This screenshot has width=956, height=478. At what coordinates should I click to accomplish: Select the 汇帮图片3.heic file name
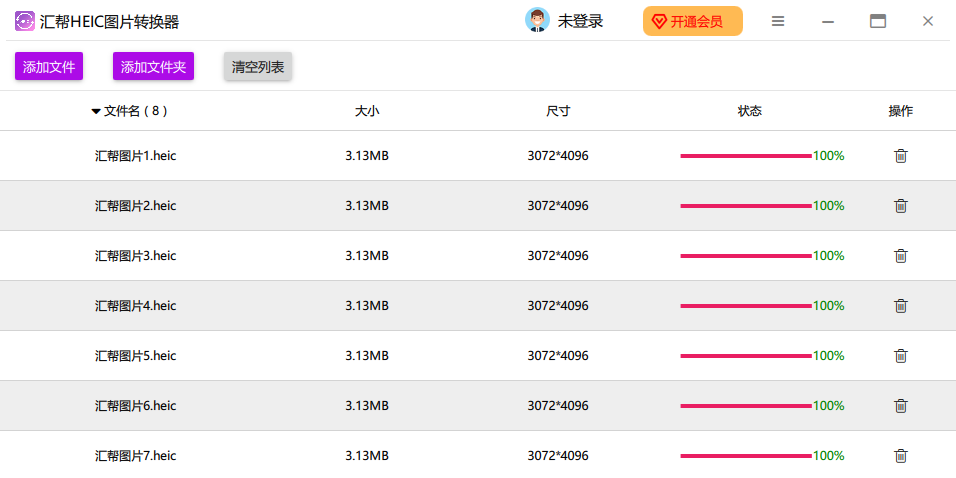point(135,256)
